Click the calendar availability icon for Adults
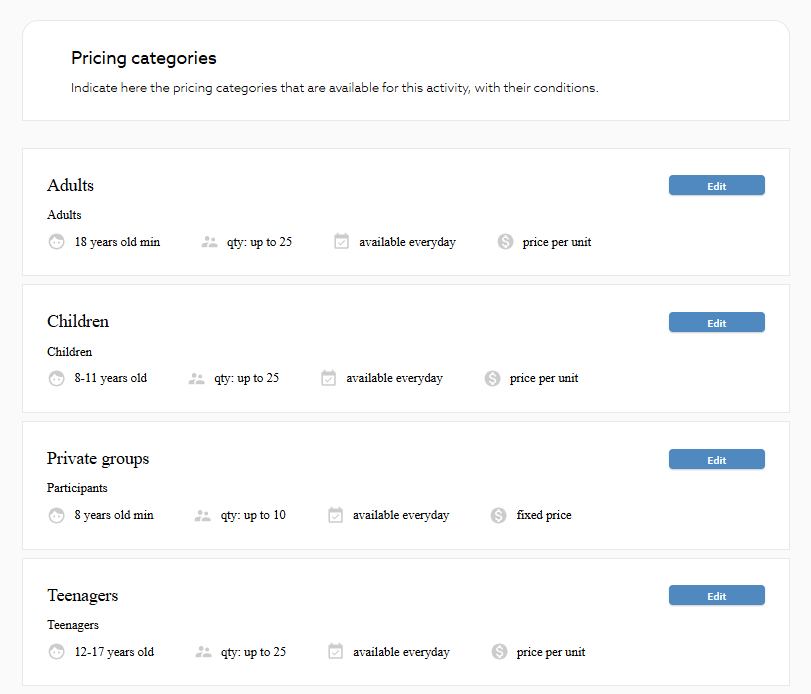Screen dimensions: 811x694 pos(341,242)
